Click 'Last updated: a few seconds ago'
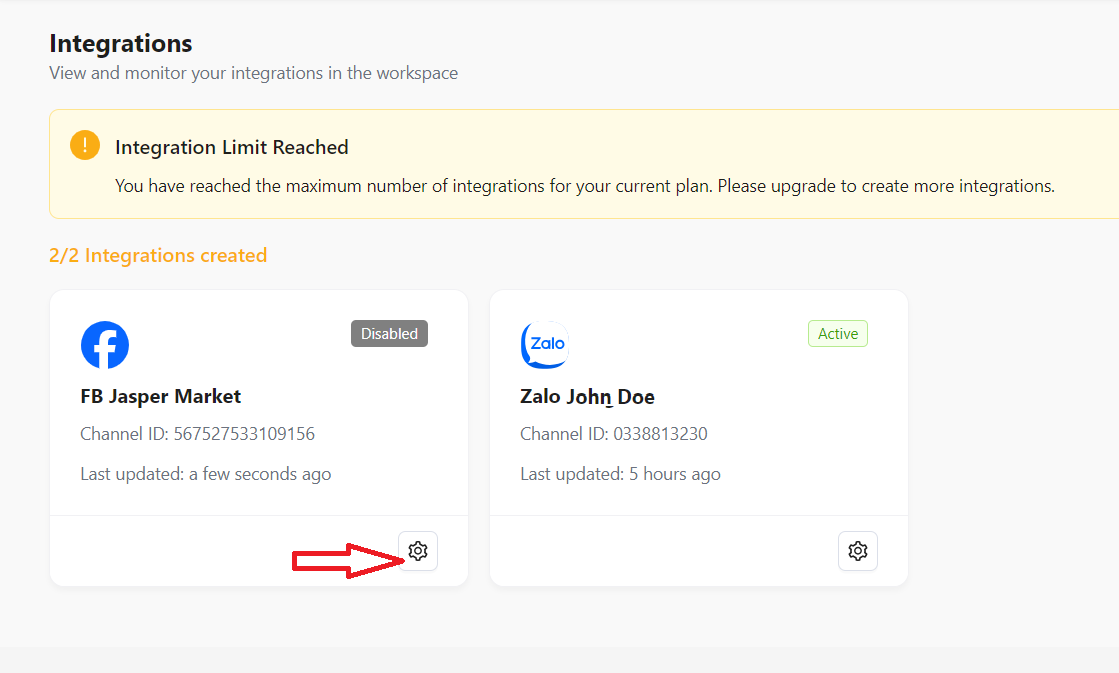Screen dimensions: 1119x673 tap(206, 474)
